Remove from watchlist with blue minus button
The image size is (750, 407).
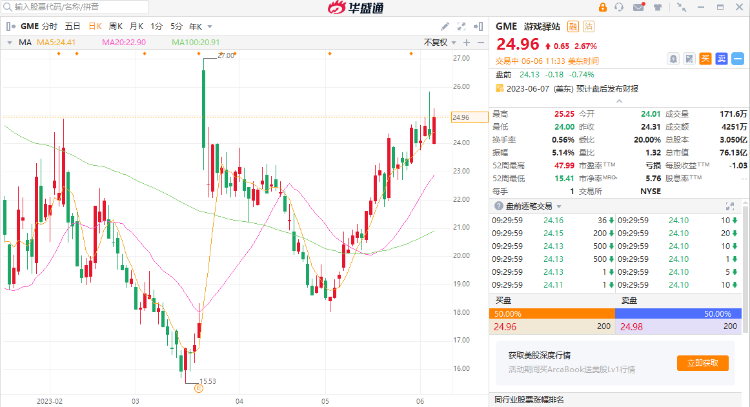coord(738,59)
